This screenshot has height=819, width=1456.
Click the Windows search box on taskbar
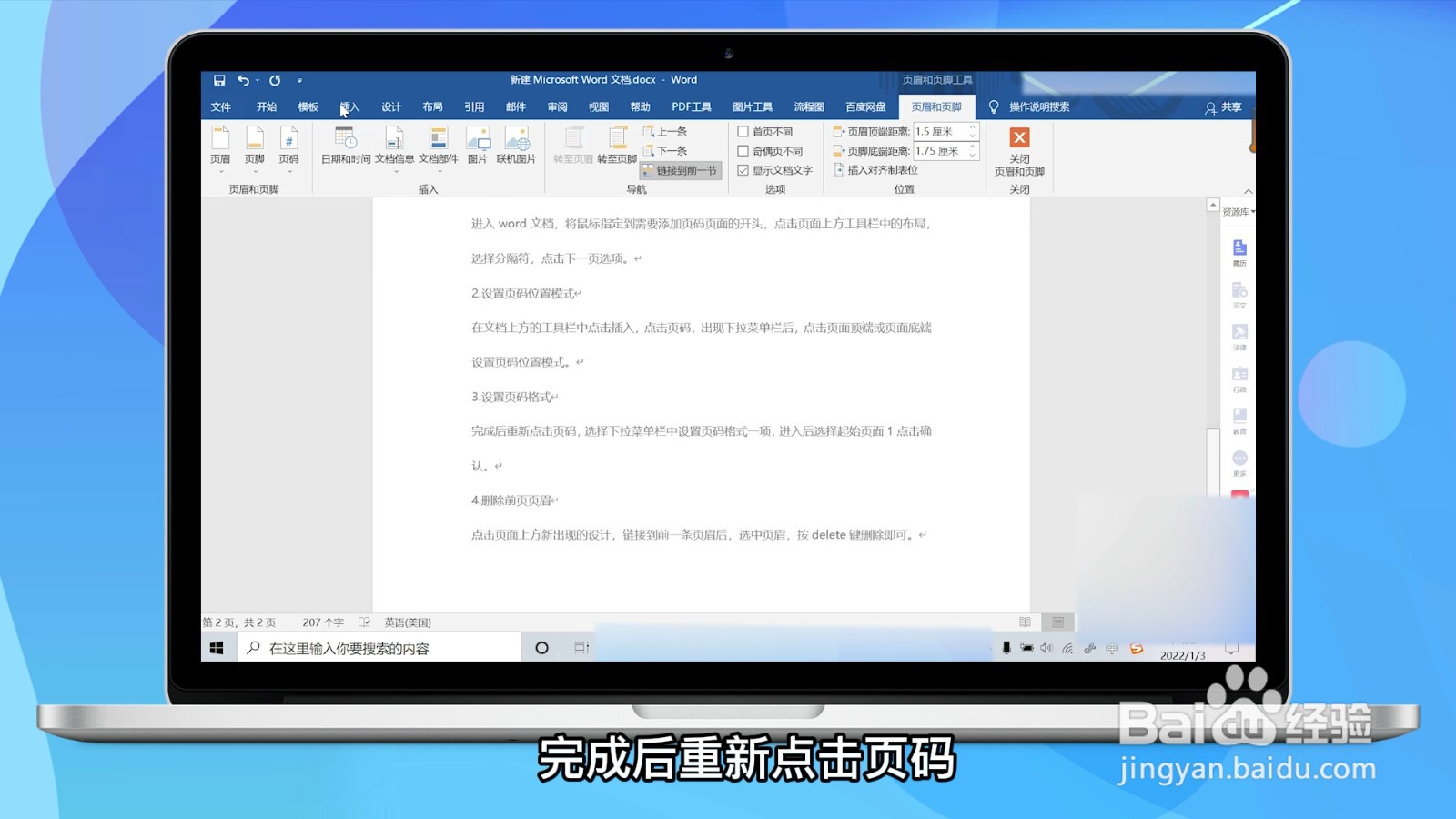tap(379, 648)
